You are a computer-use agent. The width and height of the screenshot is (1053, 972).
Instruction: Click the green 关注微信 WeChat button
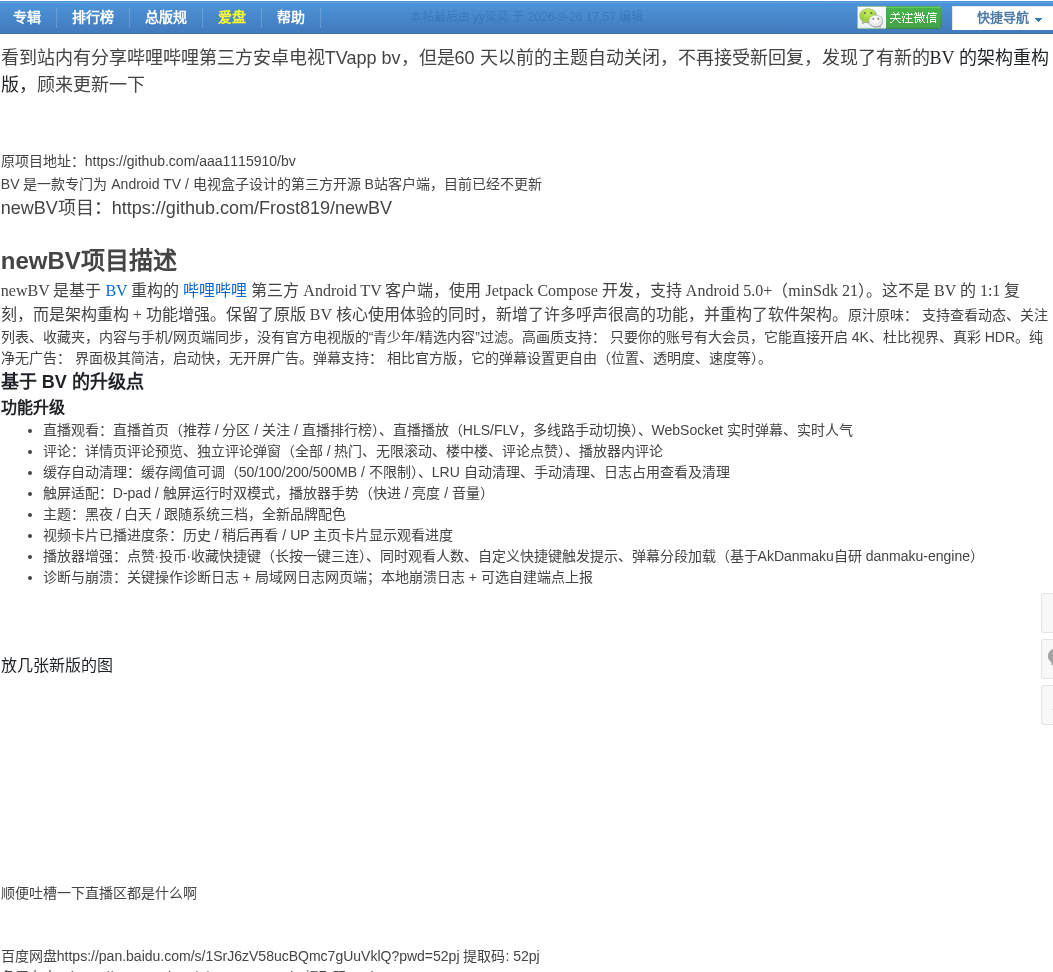tap(899, 17)
